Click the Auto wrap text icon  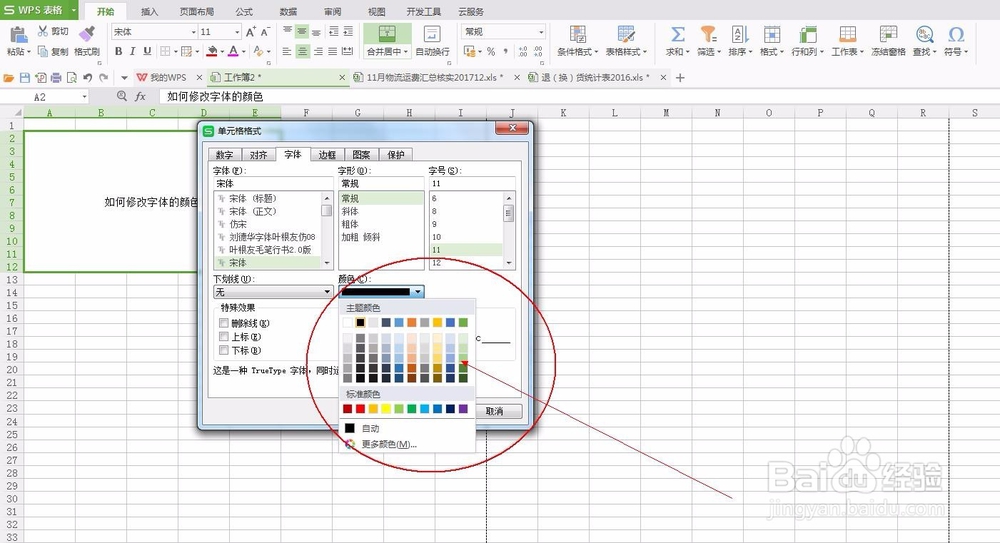tap(432, 34)
